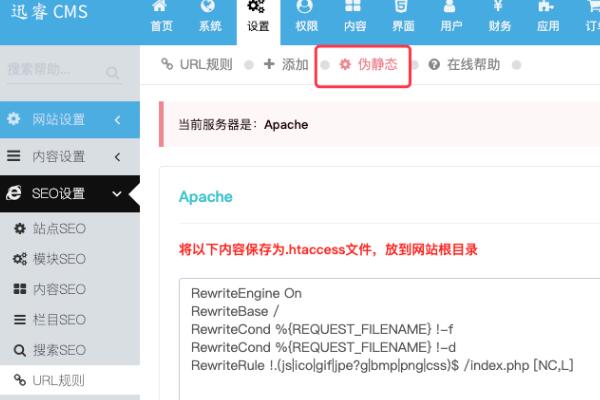This screenshot has width=600, height=400.
Task: Click the IE icon beside SEO设置
Action: tap(13, 193)
